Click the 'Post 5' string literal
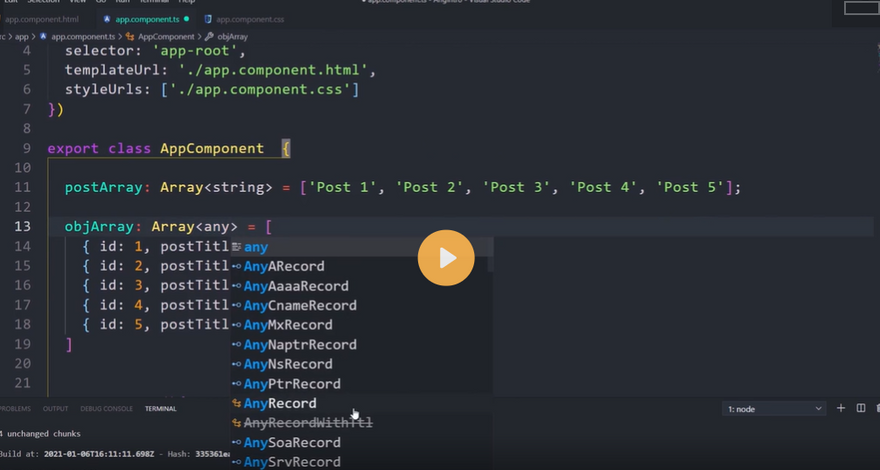The height and width of the screenshot is (470, 880). tap(690, 188)
